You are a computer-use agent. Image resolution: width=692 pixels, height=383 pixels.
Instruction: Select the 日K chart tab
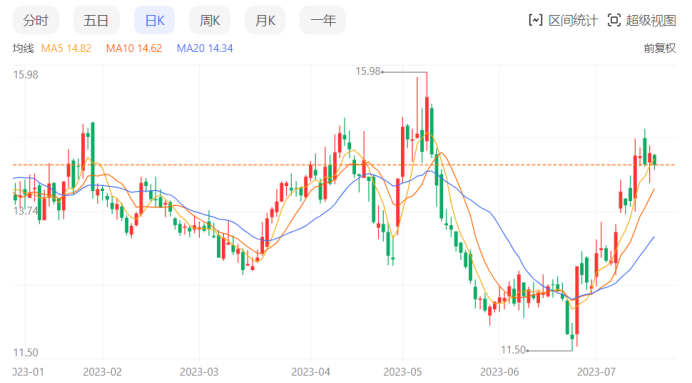coord(154,20)
